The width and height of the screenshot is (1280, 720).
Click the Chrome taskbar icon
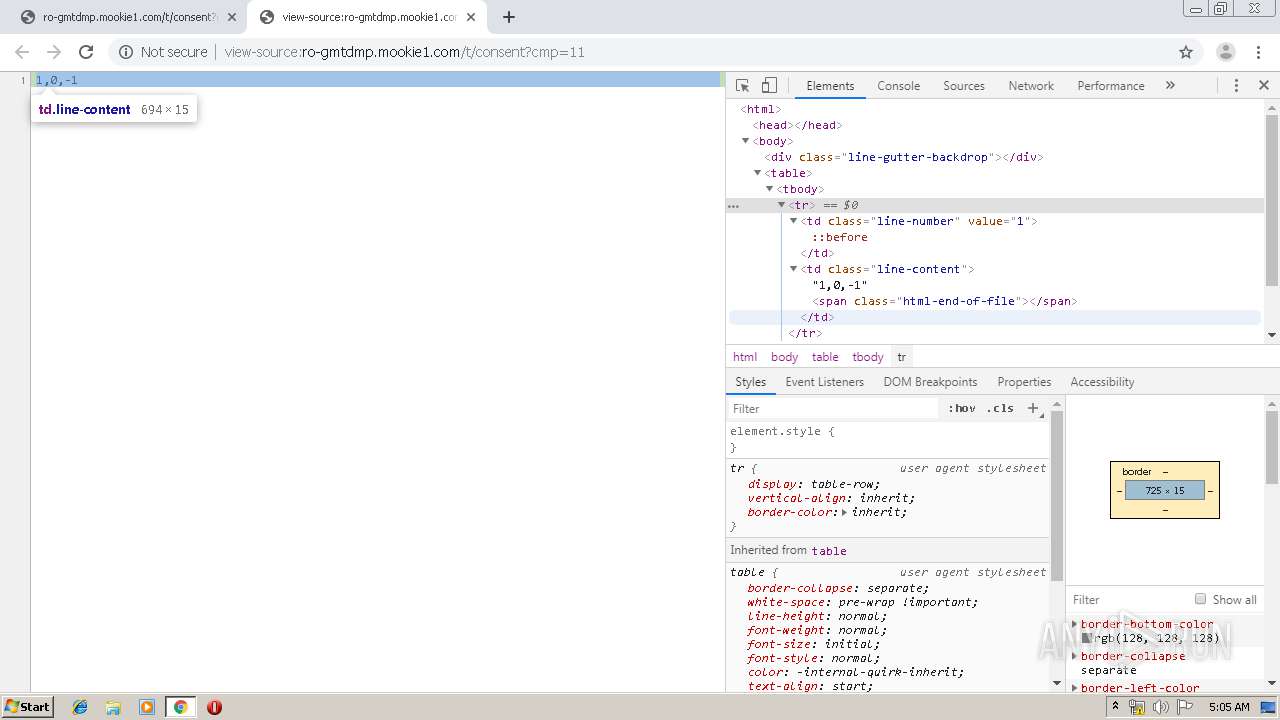click(x=180, y=707)
